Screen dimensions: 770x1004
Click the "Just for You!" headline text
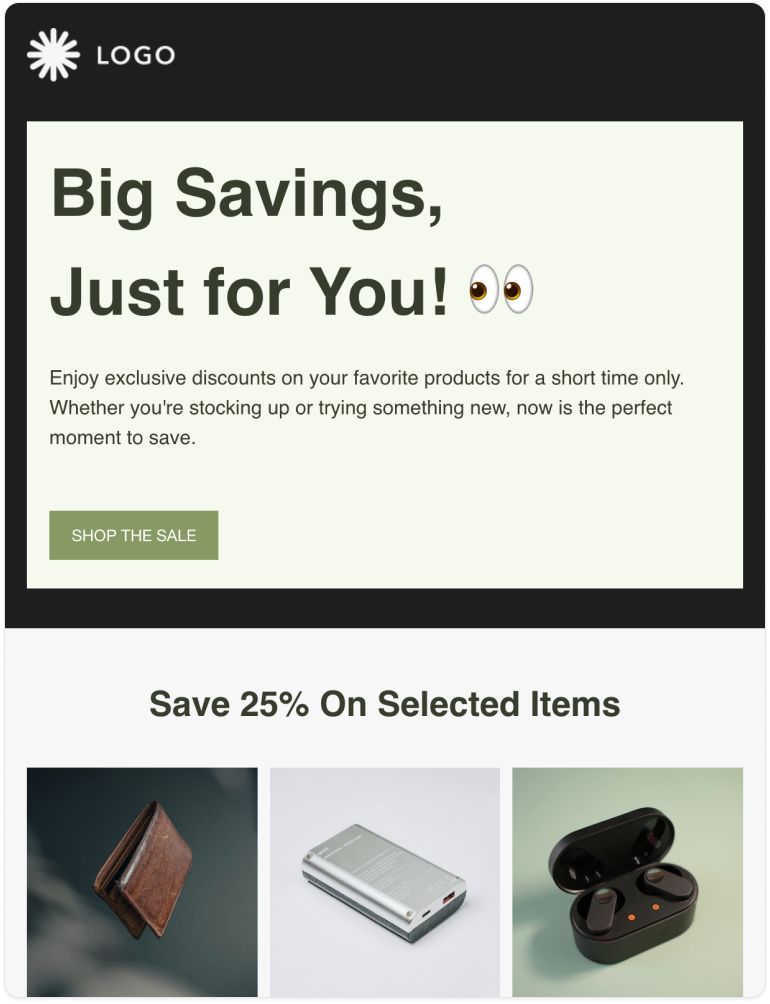[x=250, y=291]
